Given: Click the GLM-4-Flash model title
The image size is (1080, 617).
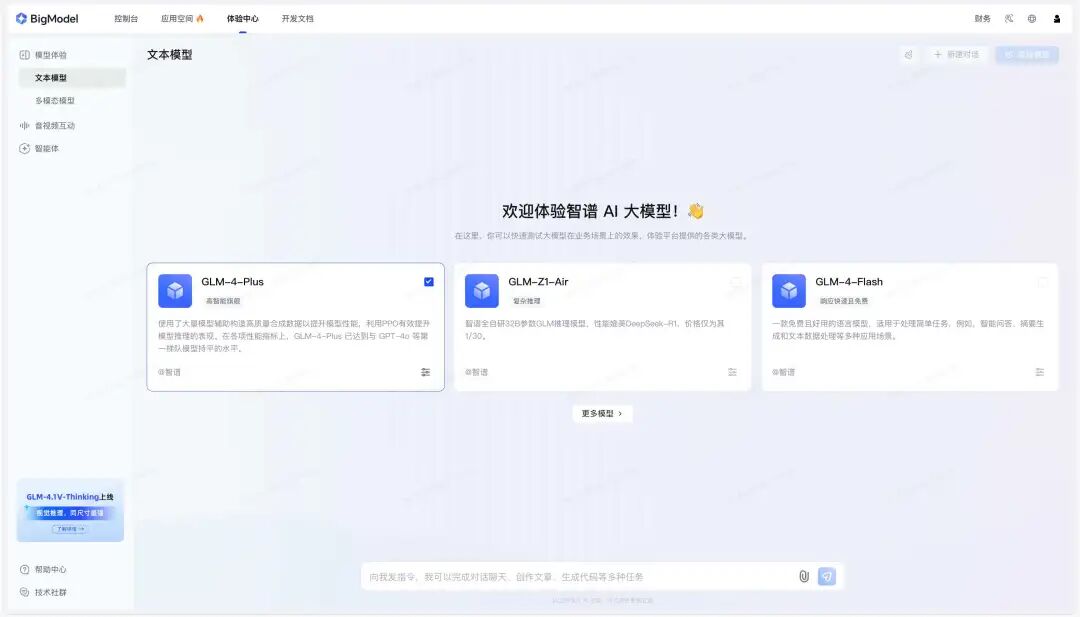Looking at the screenshot, I should coord(849,282).
